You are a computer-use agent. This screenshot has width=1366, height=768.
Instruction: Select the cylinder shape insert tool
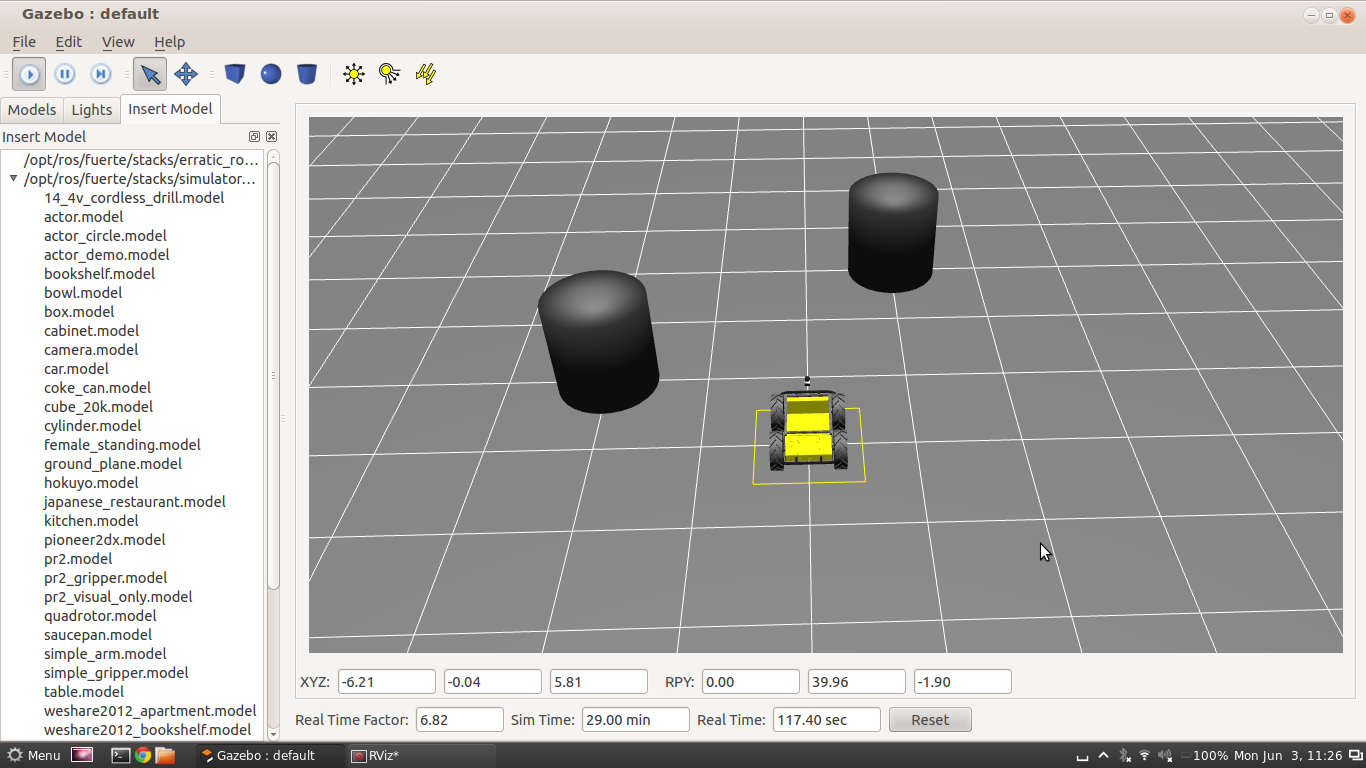[307, 74]
